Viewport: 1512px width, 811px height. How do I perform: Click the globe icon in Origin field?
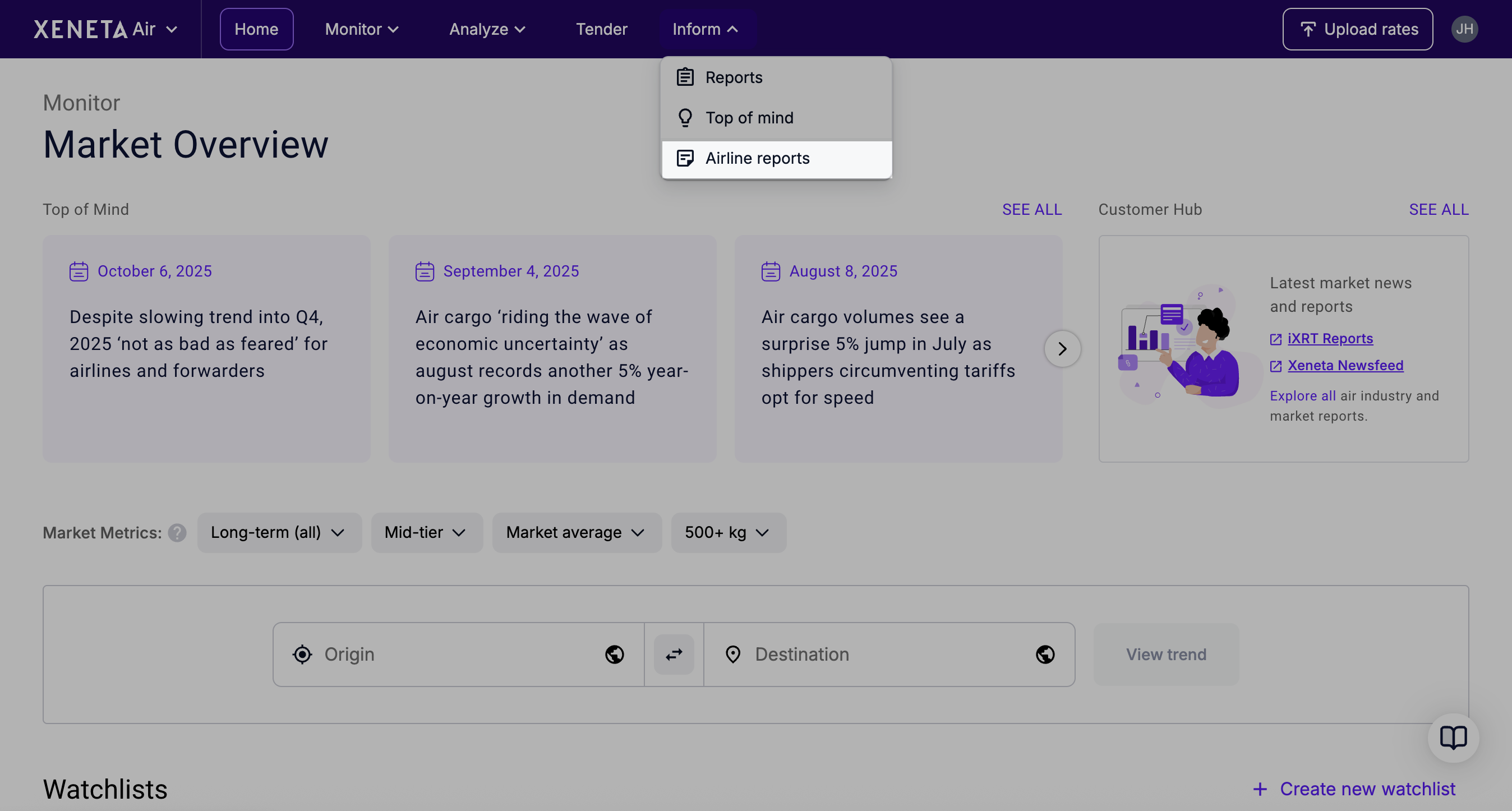614,655
